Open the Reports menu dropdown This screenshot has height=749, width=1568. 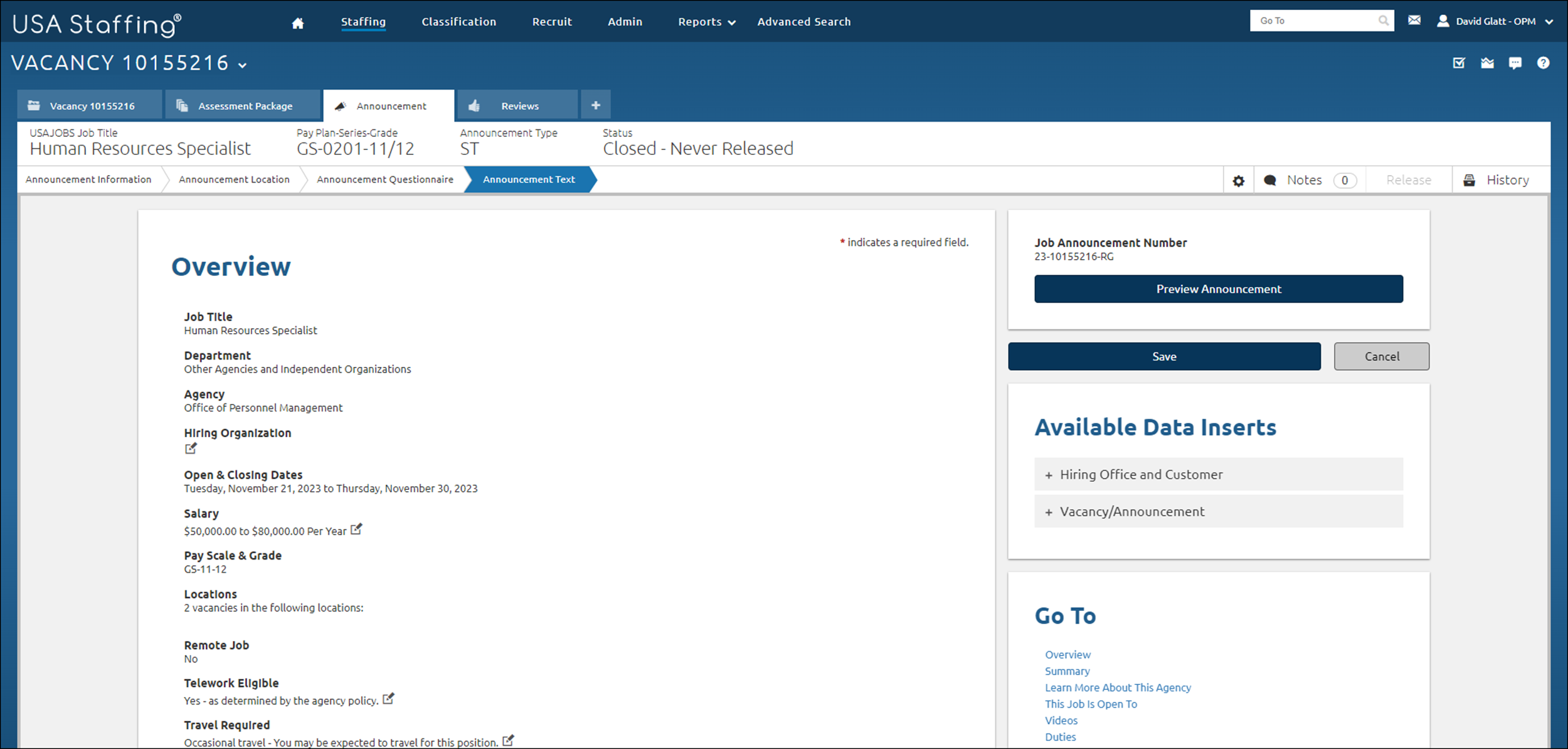(706, 22)
